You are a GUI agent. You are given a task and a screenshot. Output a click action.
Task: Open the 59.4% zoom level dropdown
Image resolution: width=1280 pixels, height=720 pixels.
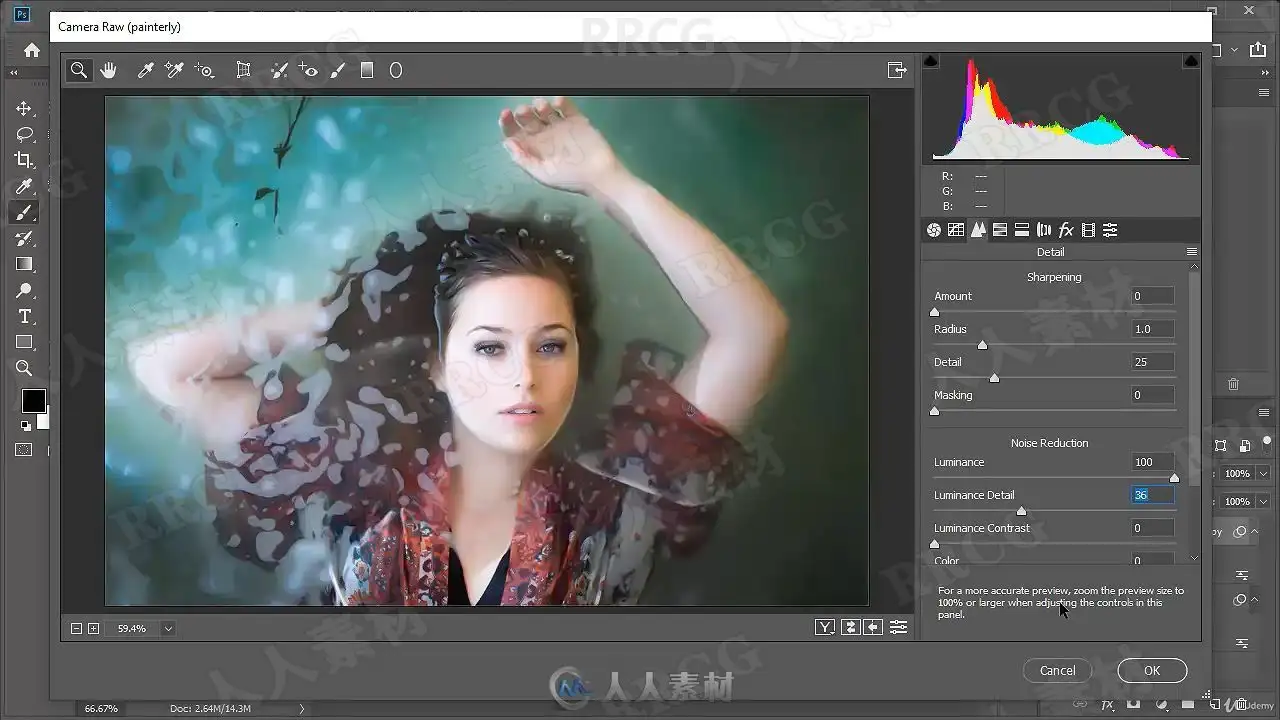(x=168, y=629)
